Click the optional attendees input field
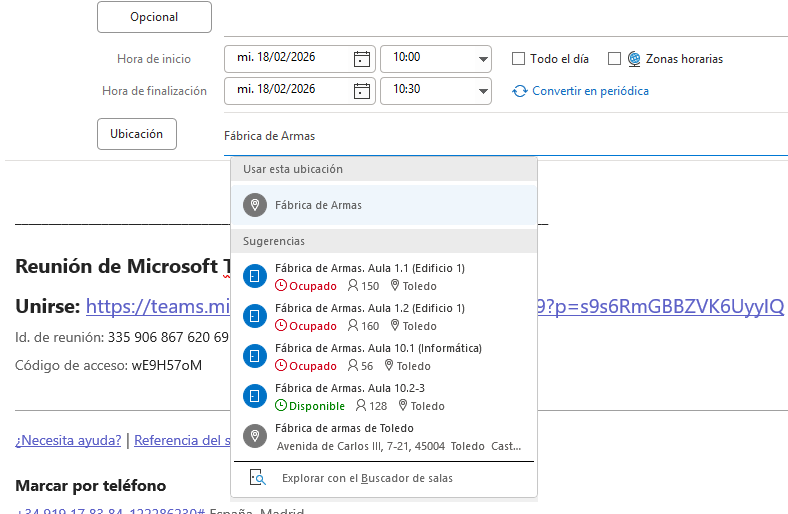 (506, 18)
